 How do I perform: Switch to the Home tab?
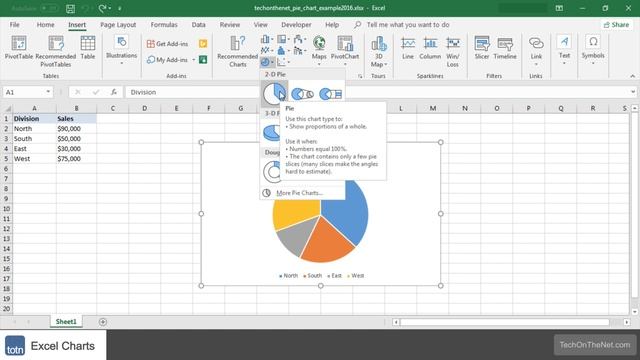[45, 25]
